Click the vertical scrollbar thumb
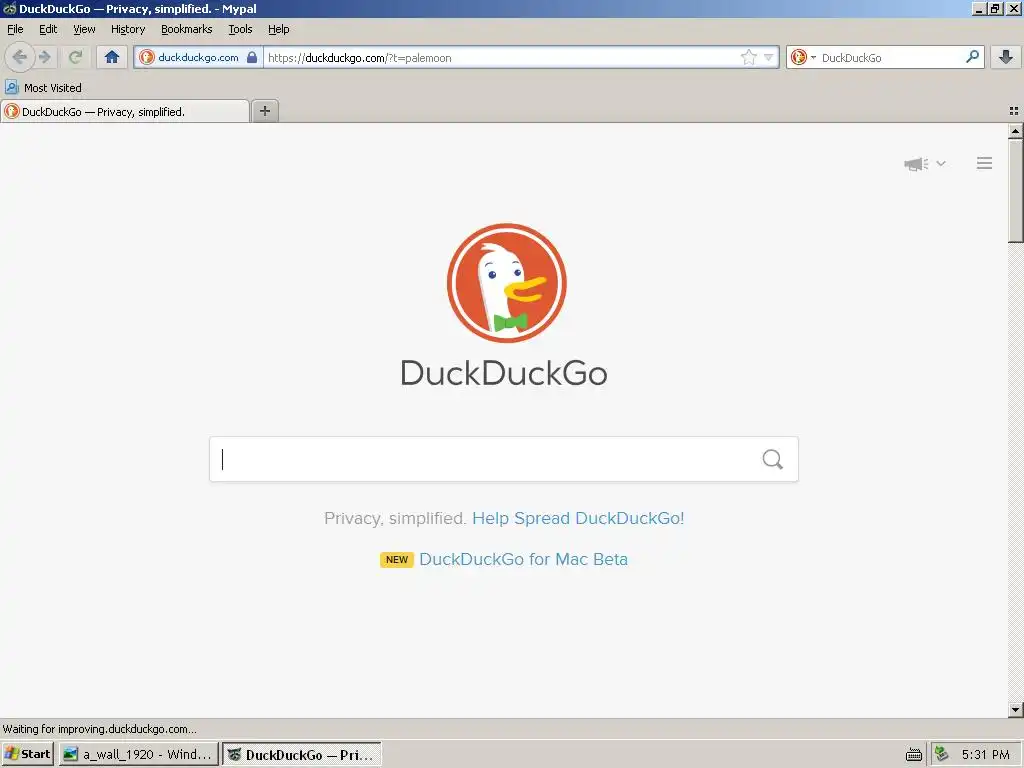The image size is (1024, 768). [1015, 191]
